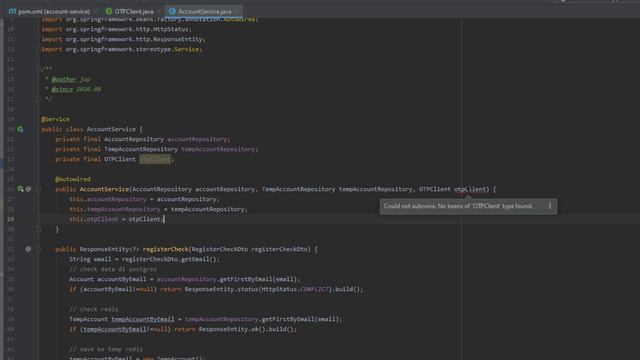Screen dimensions: 640x360
Task: Click the '// check redis' comment
Action: [94, 309]
